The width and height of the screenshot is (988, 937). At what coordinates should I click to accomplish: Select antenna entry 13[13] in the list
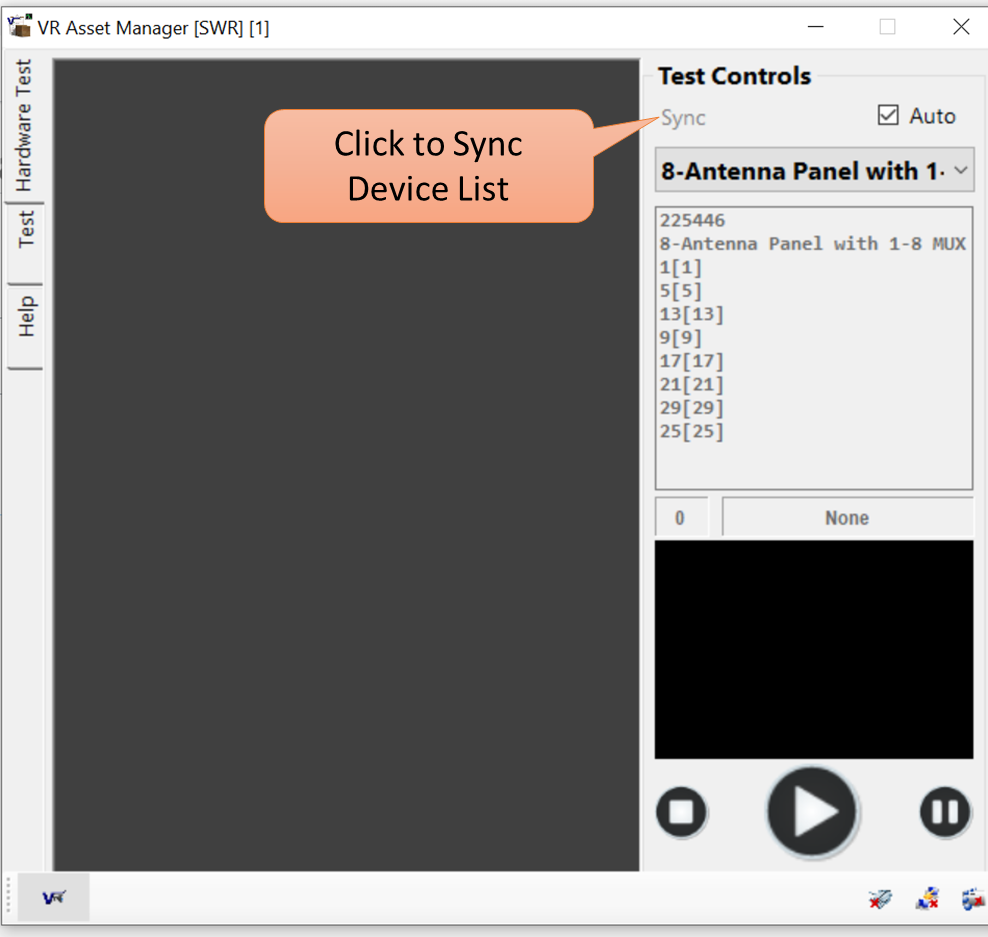point(691,314)
